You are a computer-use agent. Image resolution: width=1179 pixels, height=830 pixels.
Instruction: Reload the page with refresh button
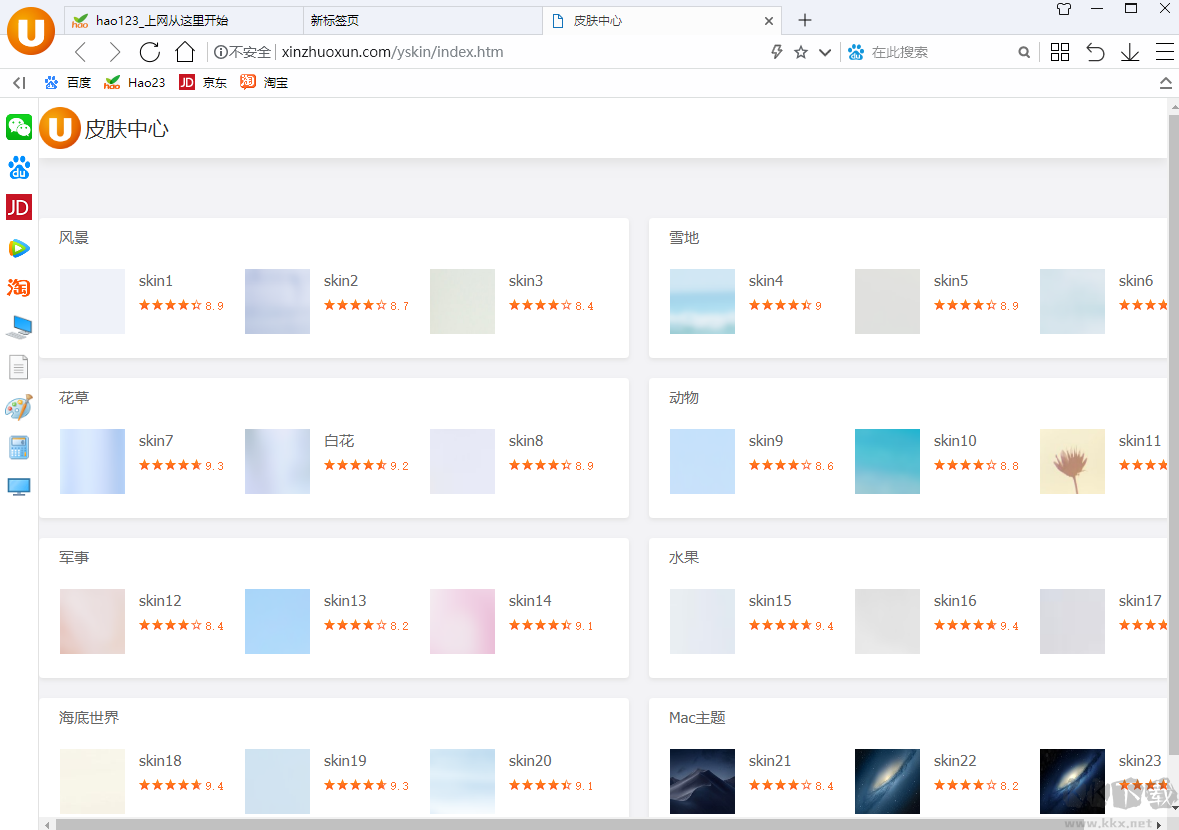pos(150,52)
